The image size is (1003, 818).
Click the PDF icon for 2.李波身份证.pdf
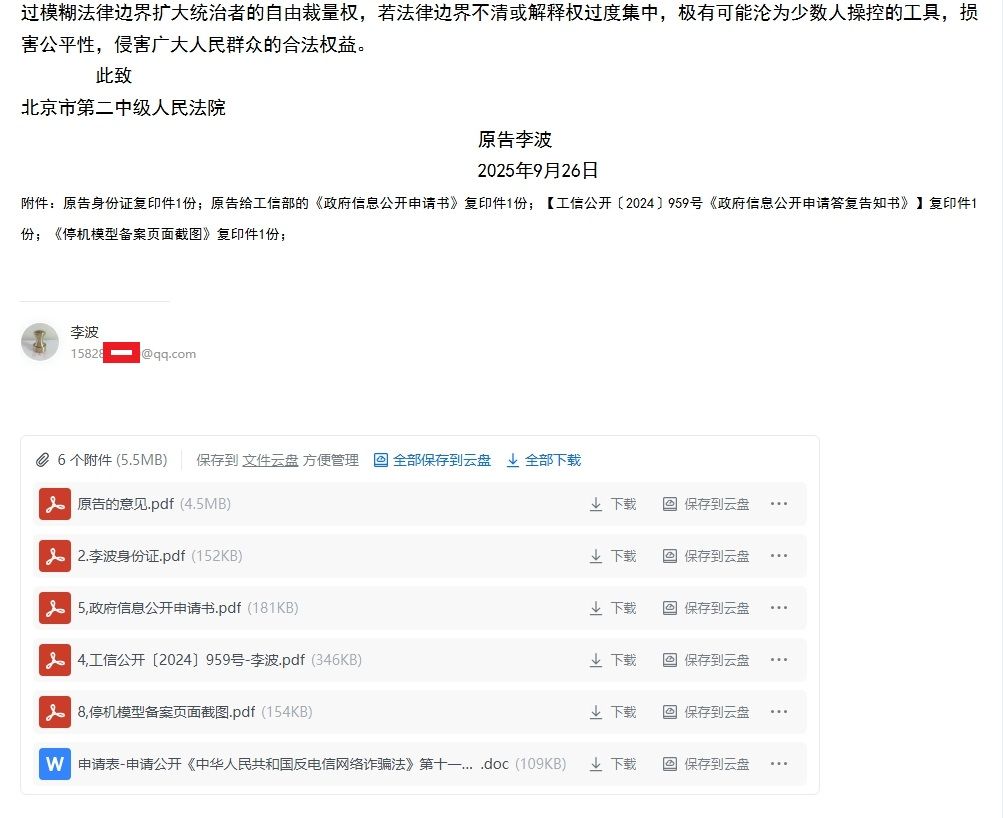(x=54, y=556)
